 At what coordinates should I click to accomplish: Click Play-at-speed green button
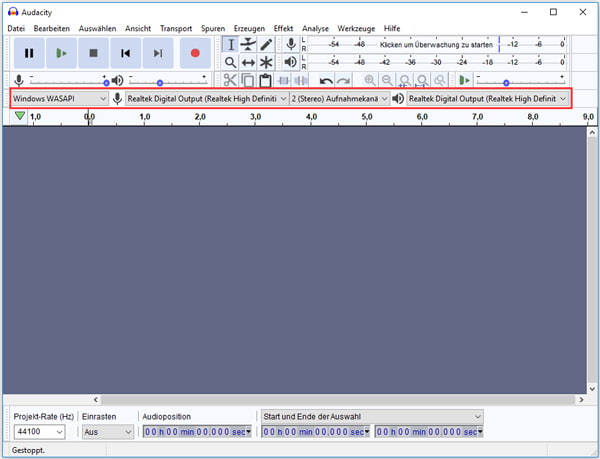pyautogui.click(x=464, y=80)
